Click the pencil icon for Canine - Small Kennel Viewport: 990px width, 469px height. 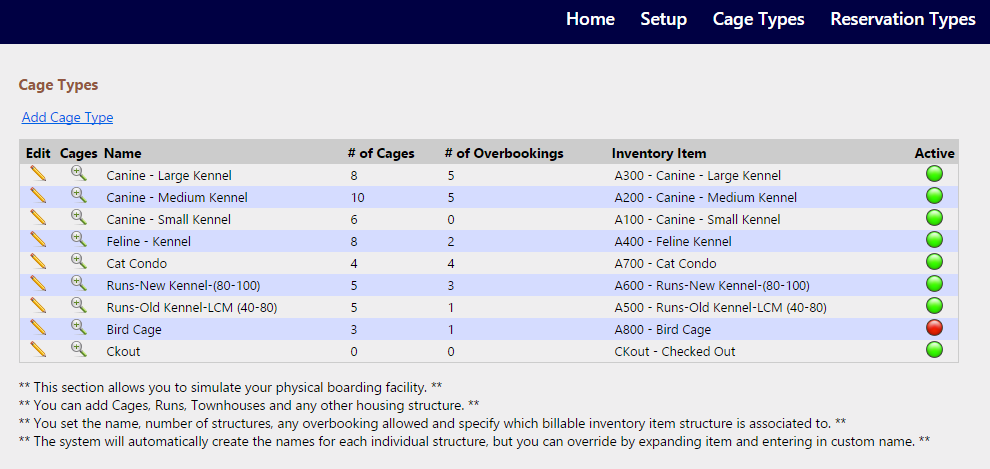coord(38,218)
